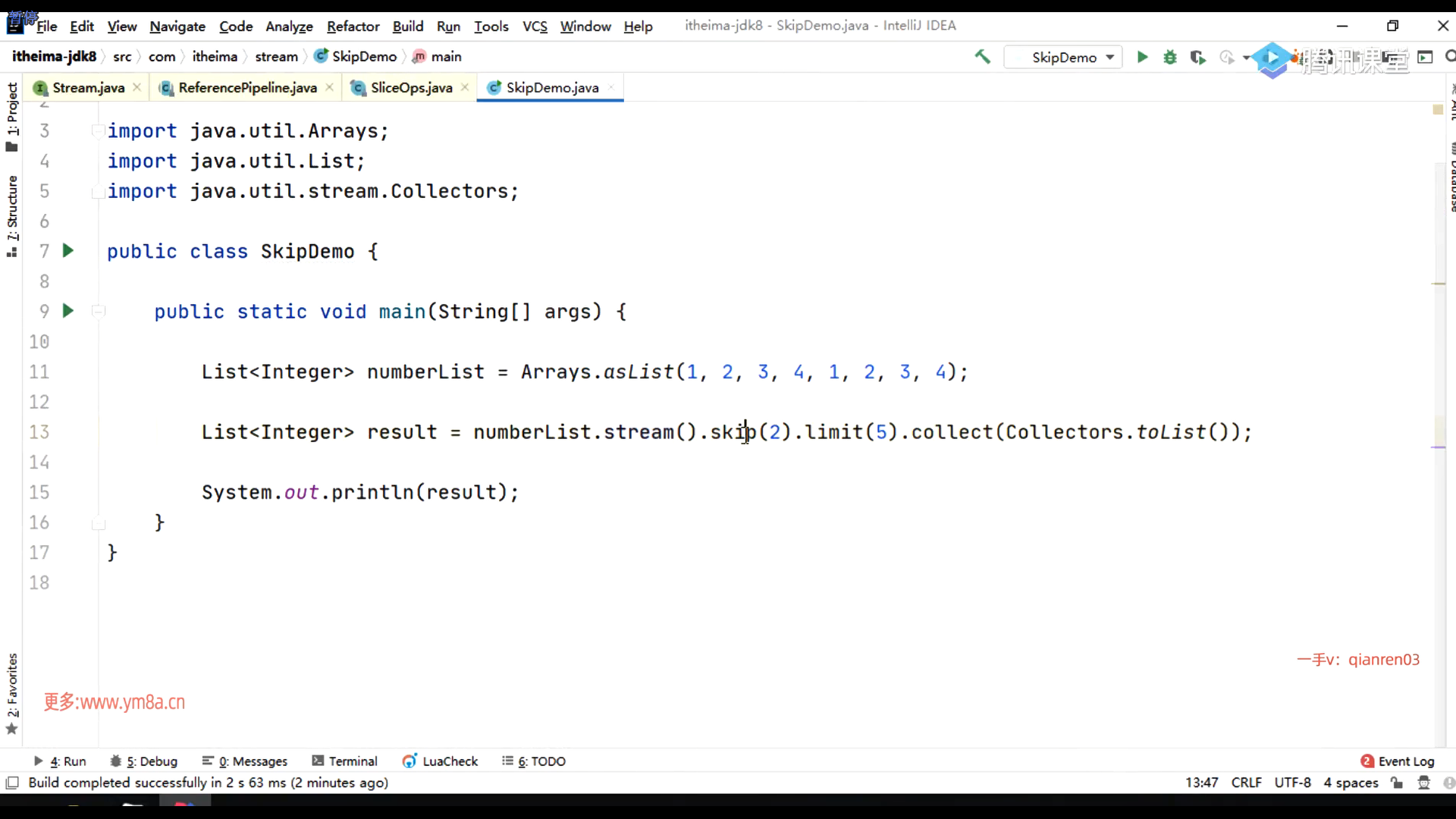
Task: Run SkipDemo with the green play button
Action: 1142,57
